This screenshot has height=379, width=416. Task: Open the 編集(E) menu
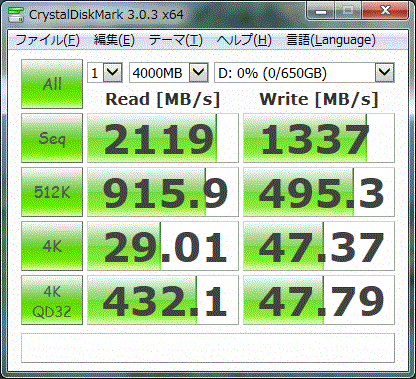point(114,40)
